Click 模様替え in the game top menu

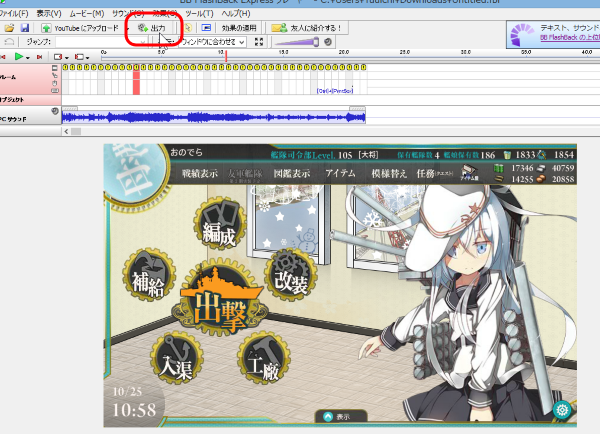click(389, 173)
